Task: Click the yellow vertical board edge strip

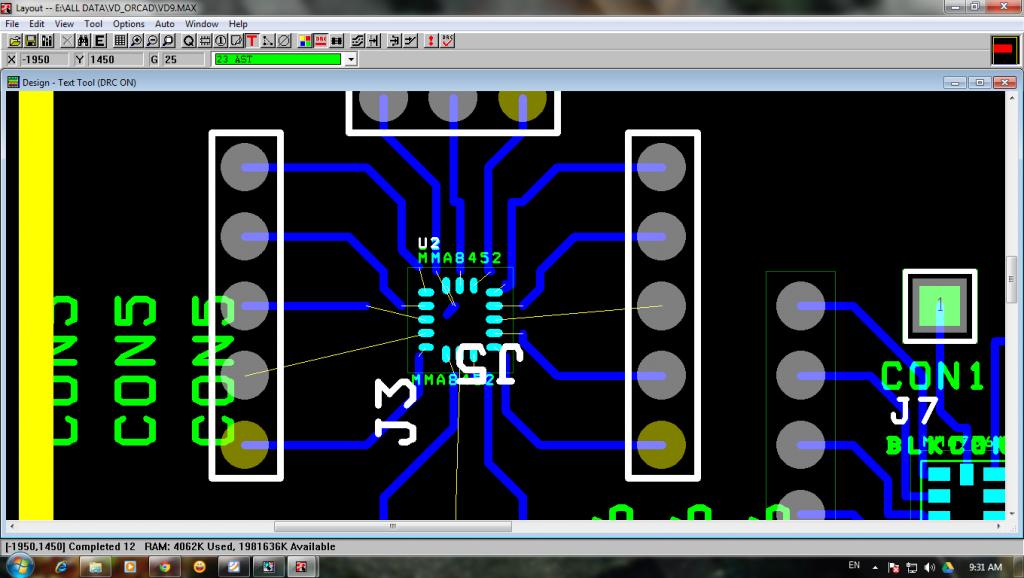Action: [x=36, y=305]
